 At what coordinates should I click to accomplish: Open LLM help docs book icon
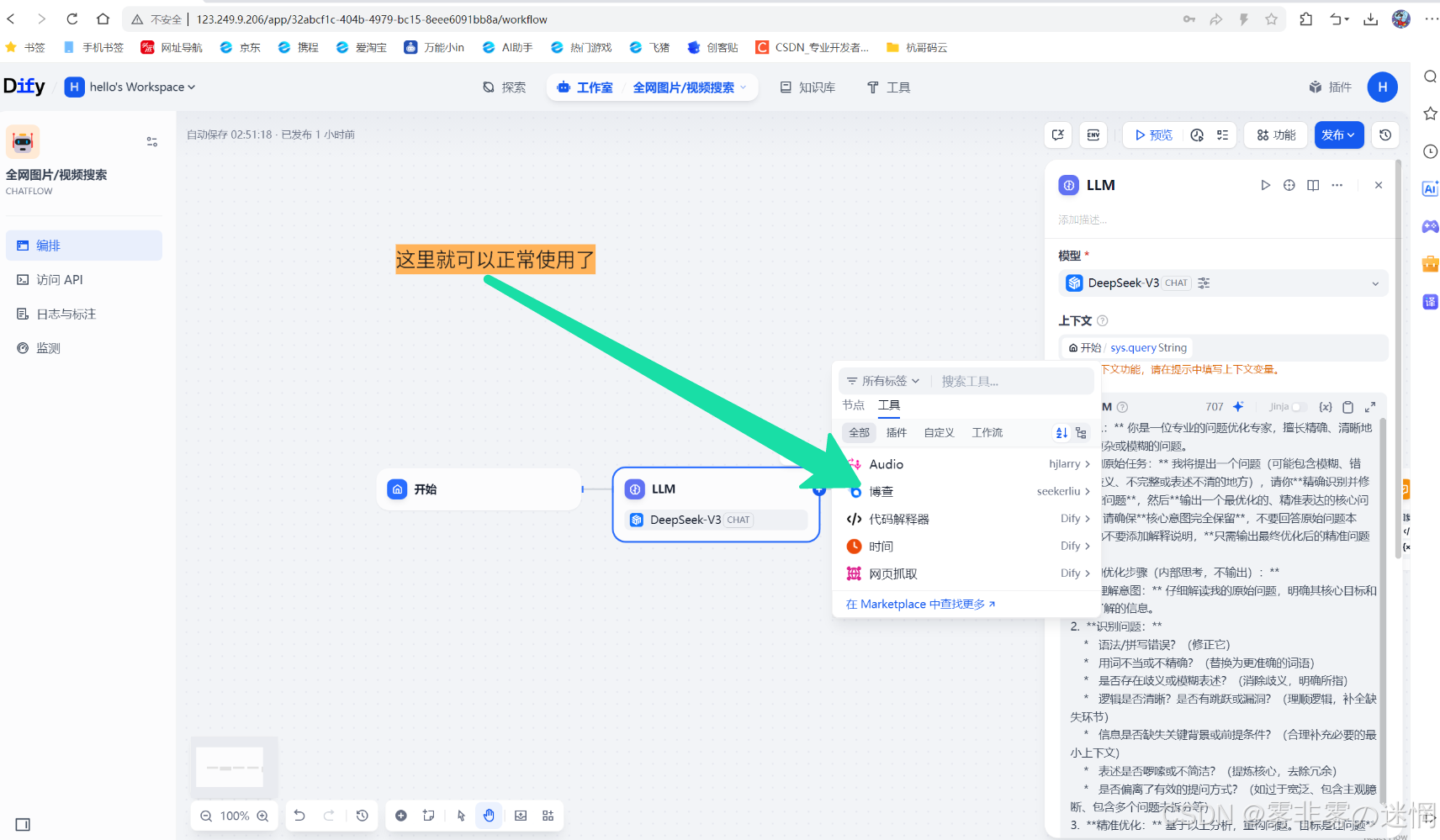pos(1313,185)
